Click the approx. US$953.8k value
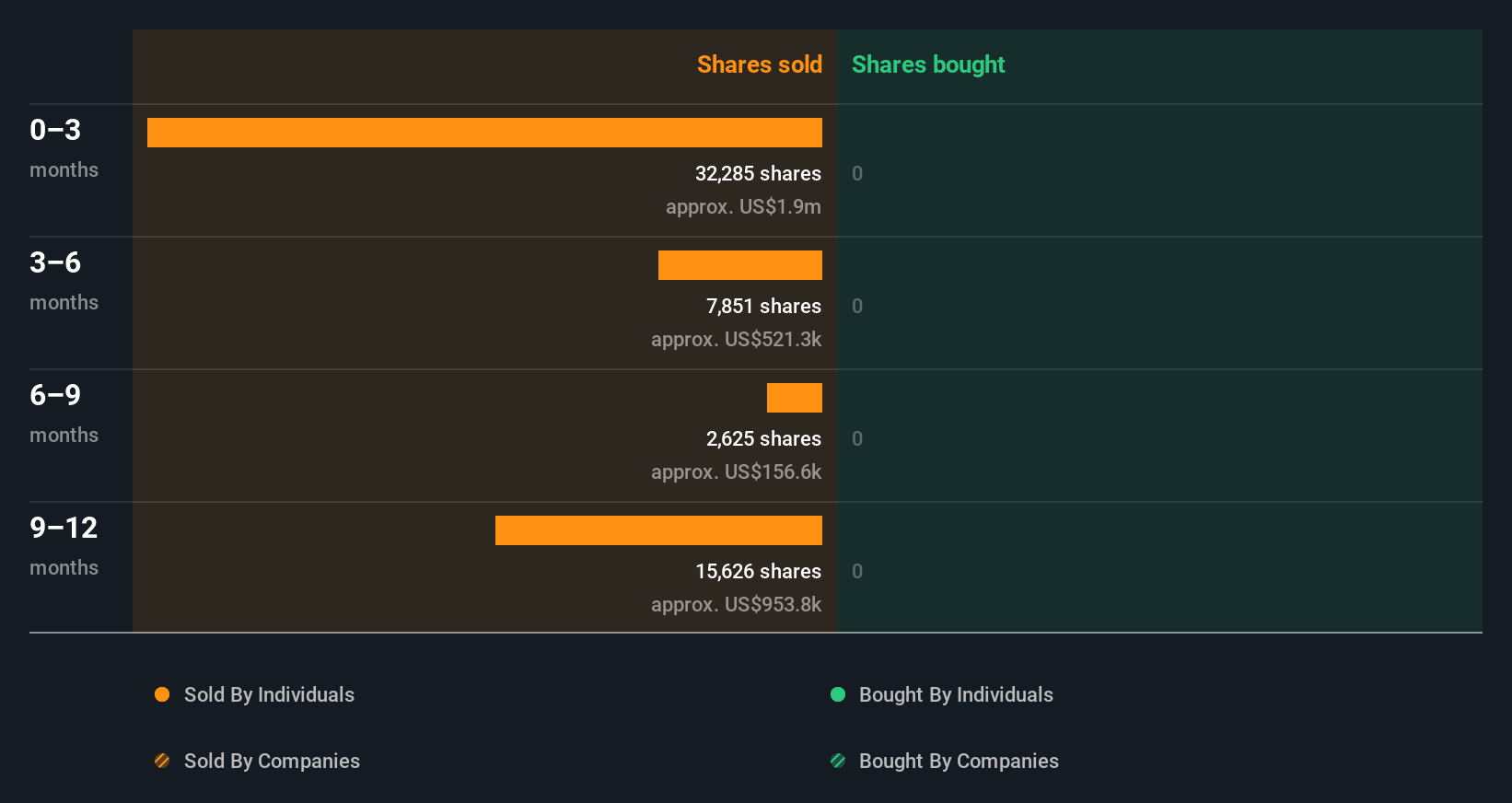The image size is (1512, 803). (736, 604)
